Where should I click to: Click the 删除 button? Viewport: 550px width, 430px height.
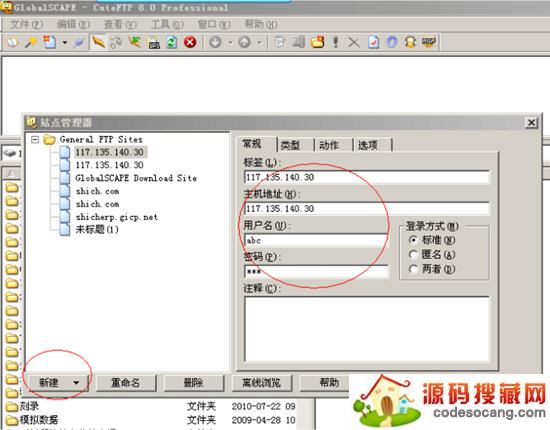tap(194, 383)
